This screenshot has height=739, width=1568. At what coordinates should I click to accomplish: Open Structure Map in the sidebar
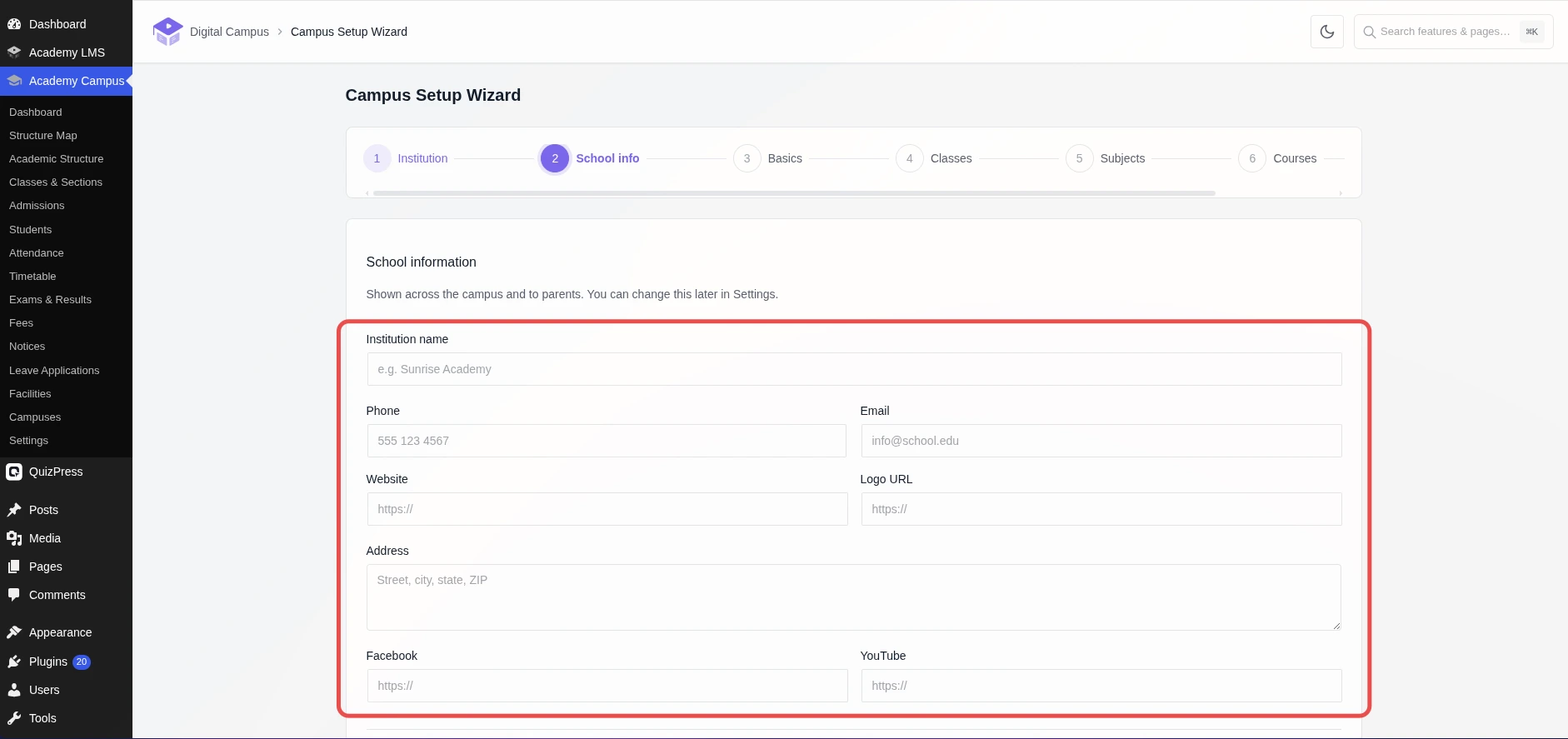[43, 136]
